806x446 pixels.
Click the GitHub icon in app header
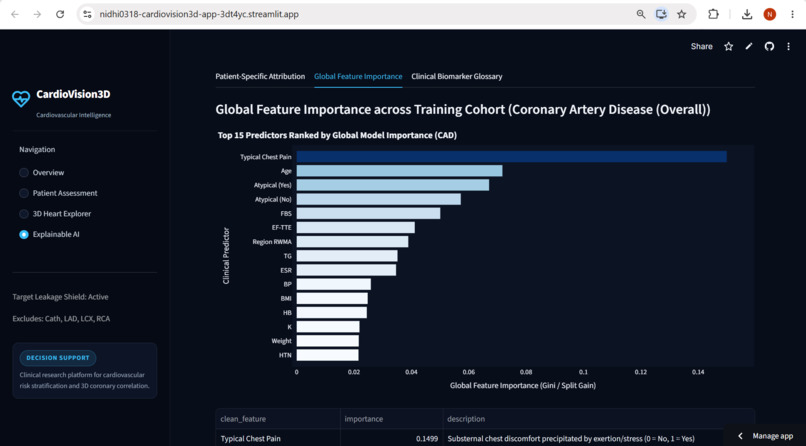(769, 46)
